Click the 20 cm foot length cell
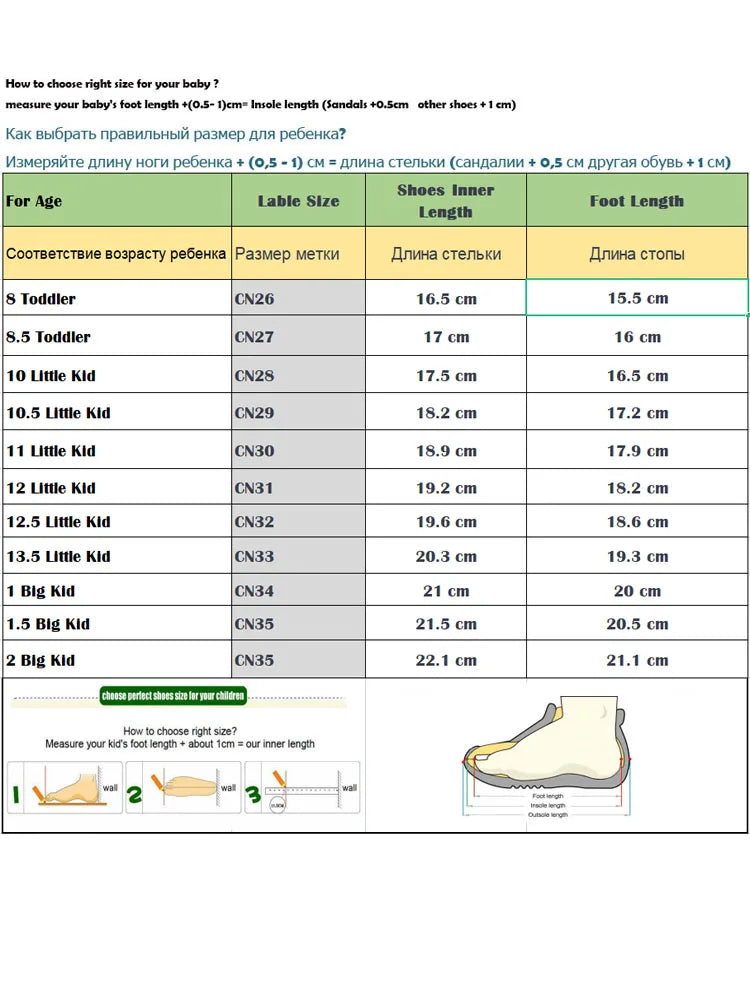The width and height of the screenshot is (750, 1000). click(637, 590)
